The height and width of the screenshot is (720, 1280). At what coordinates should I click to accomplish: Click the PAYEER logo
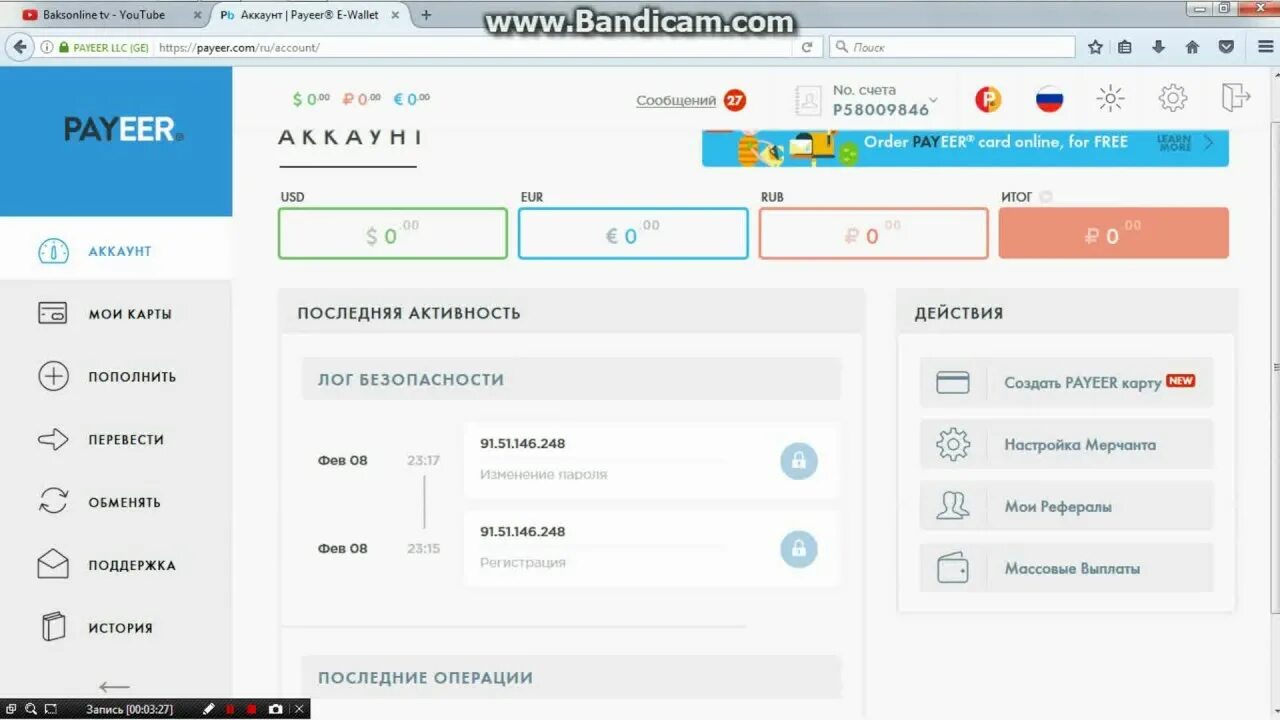pos(124,129)
